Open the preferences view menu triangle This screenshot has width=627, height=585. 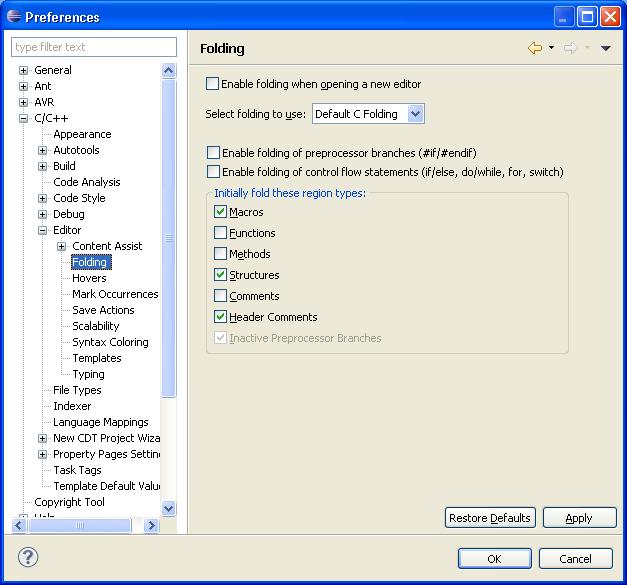coord(605,48)
